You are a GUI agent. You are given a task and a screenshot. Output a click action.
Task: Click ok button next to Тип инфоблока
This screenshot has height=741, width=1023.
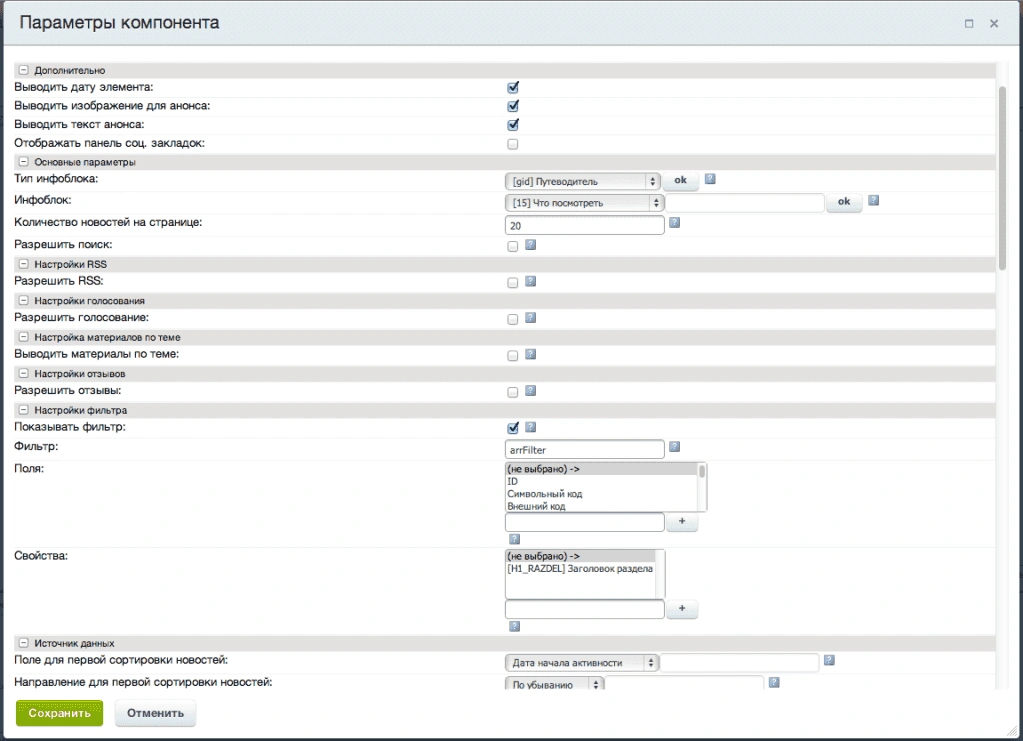pyautogui.click(x=680, y=180)
